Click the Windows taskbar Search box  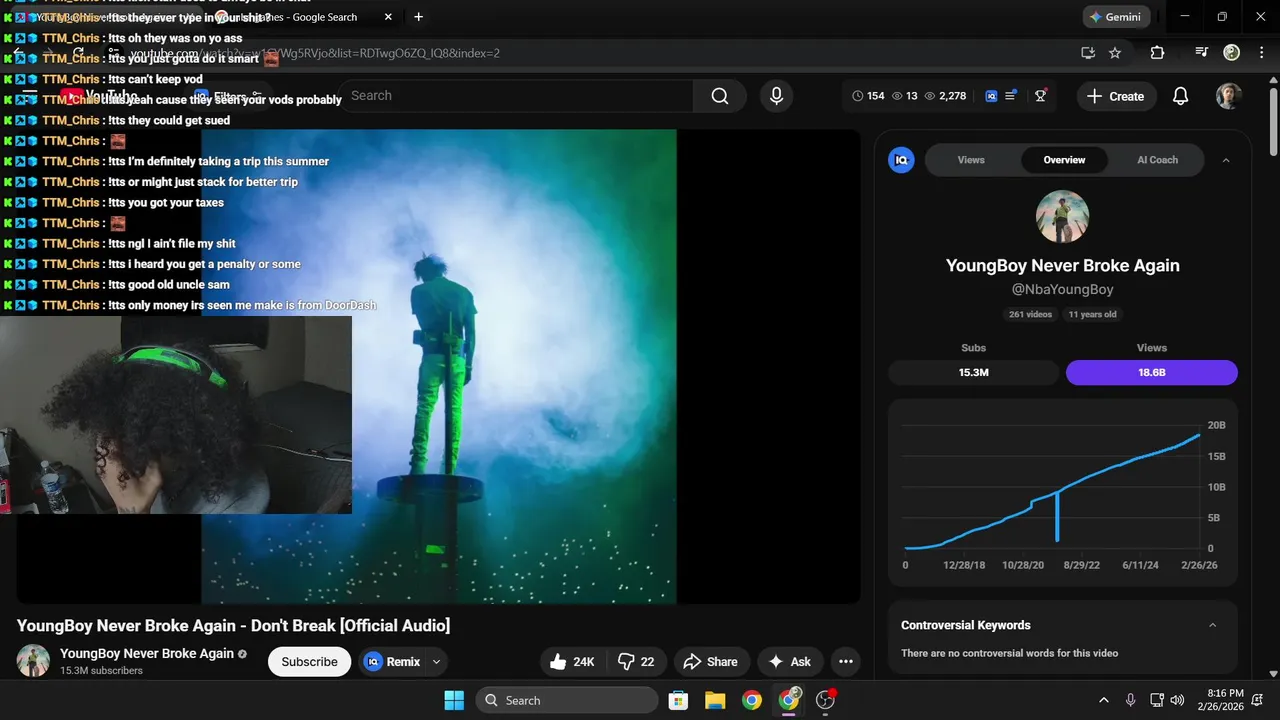pyautogui.click(x=567, y=700)
